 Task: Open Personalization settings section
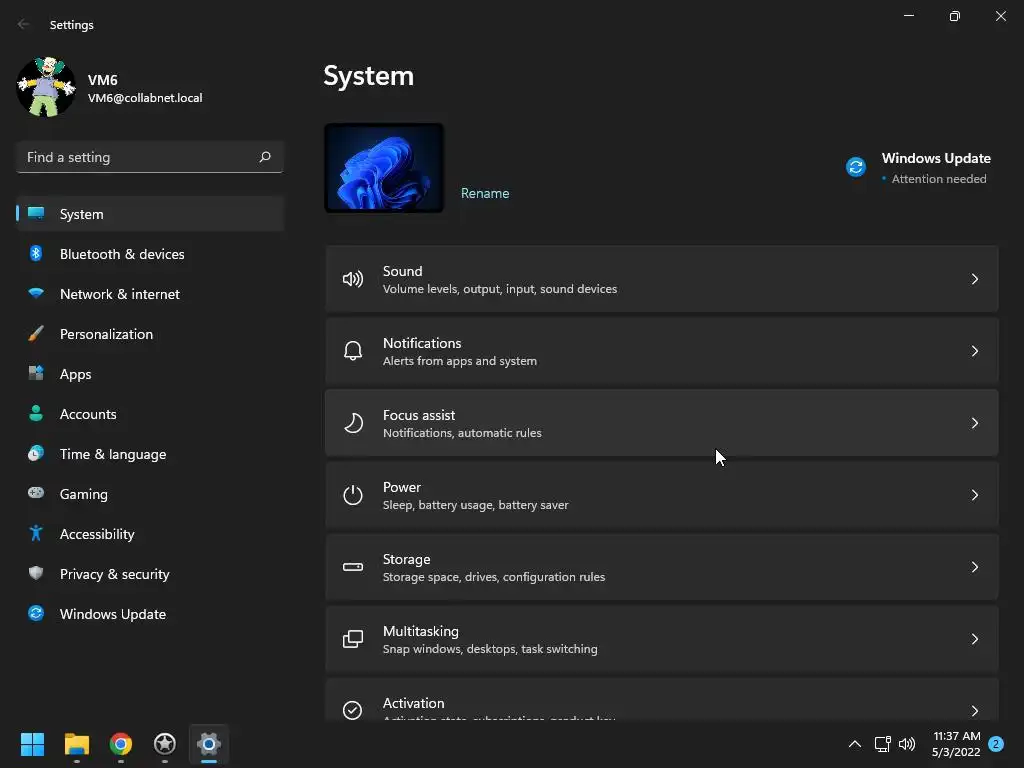150,334
